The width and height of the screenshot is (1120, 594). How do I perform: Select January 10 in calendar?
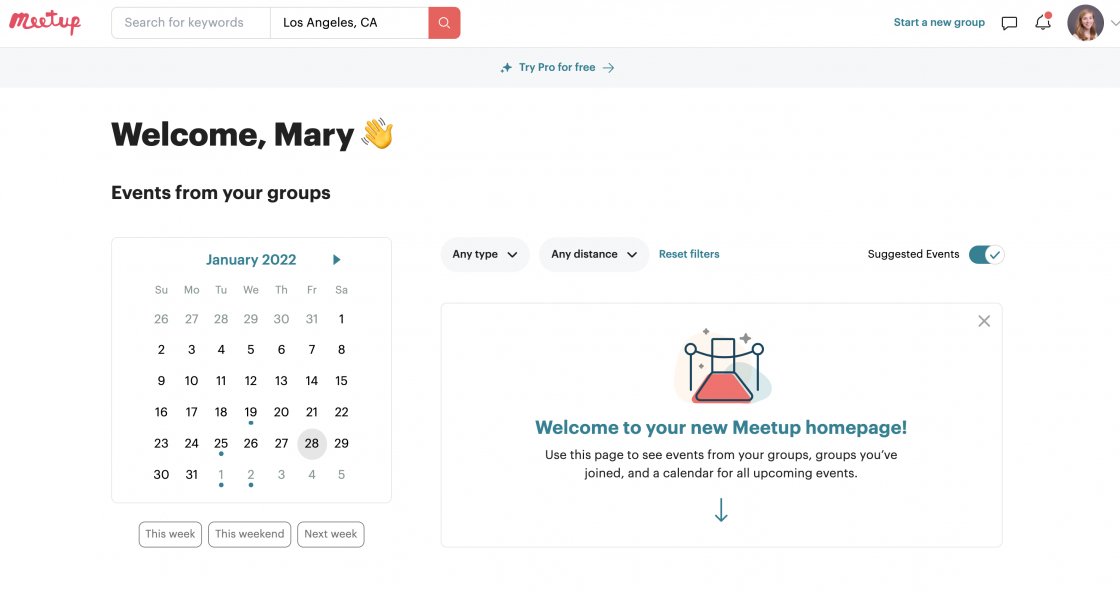pos(191,381)
